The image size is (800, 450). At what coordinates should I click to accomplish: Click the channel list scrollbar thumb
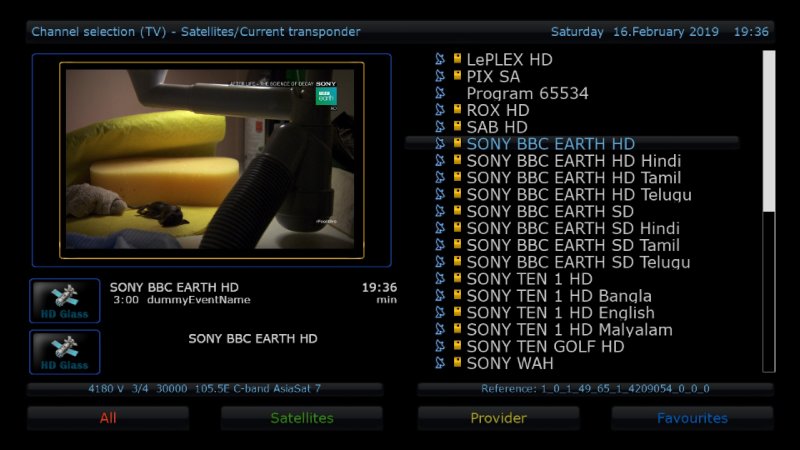click(768, 131)
